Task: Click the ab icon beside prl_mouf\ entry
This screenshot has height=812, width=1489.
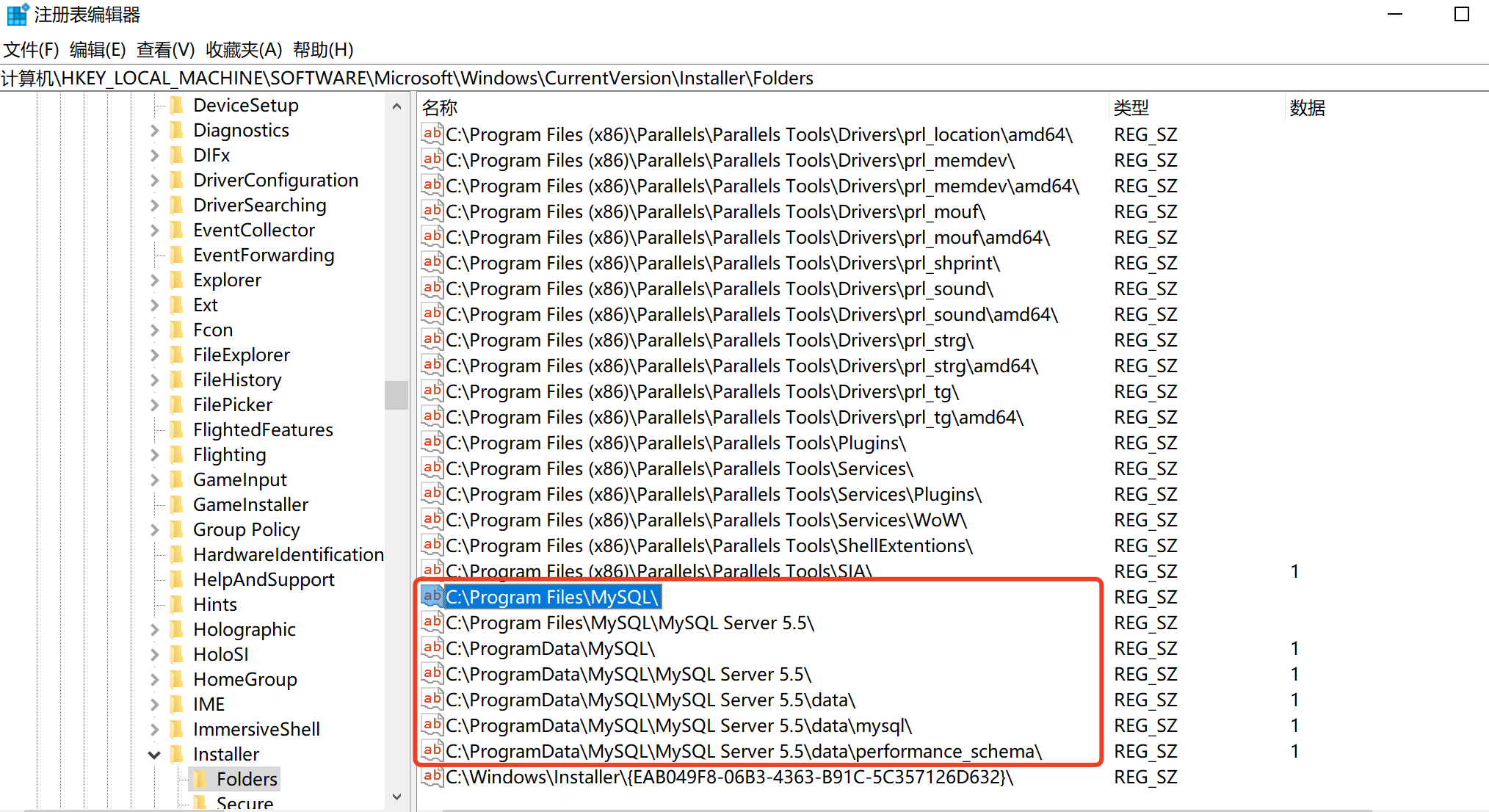Action: (432, 211)
